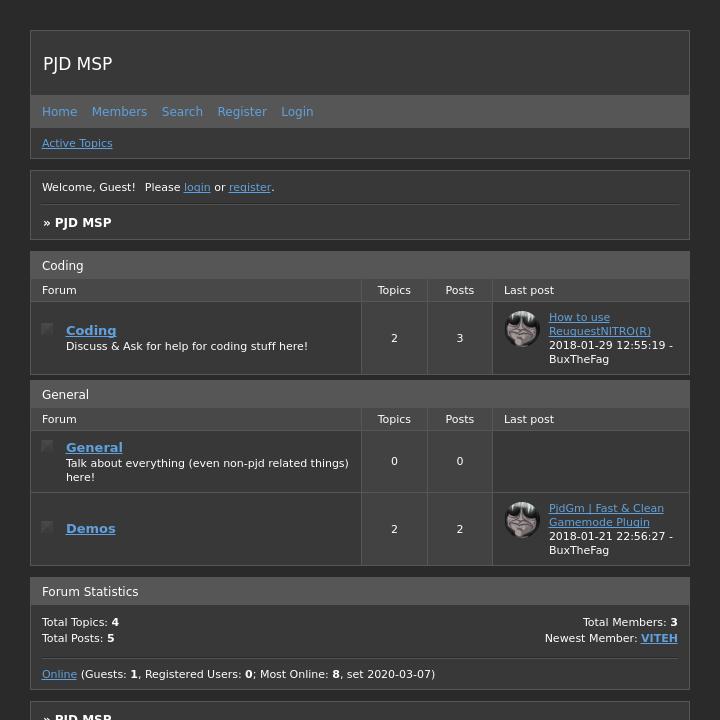View newest member VITEH's profile
Screen dimensions: 720x720
pos(659,638)
